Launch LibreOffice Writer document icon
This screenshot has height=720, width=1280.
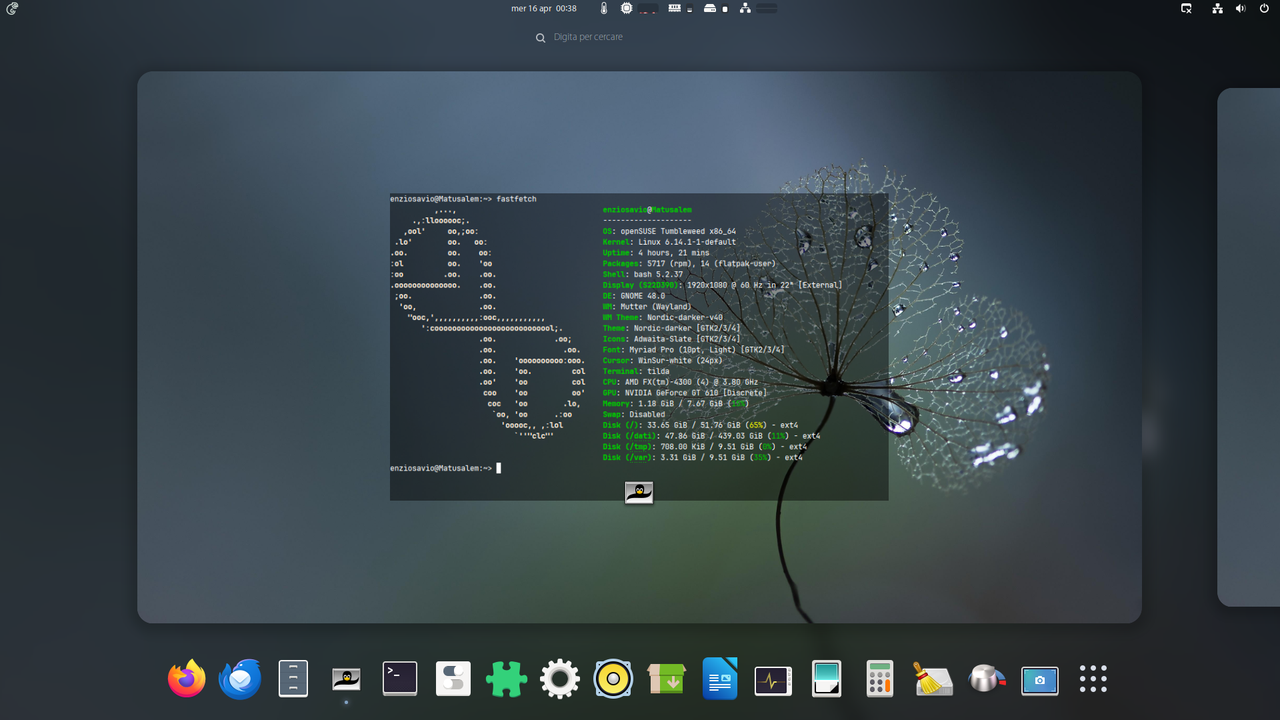tap(720, 678)
